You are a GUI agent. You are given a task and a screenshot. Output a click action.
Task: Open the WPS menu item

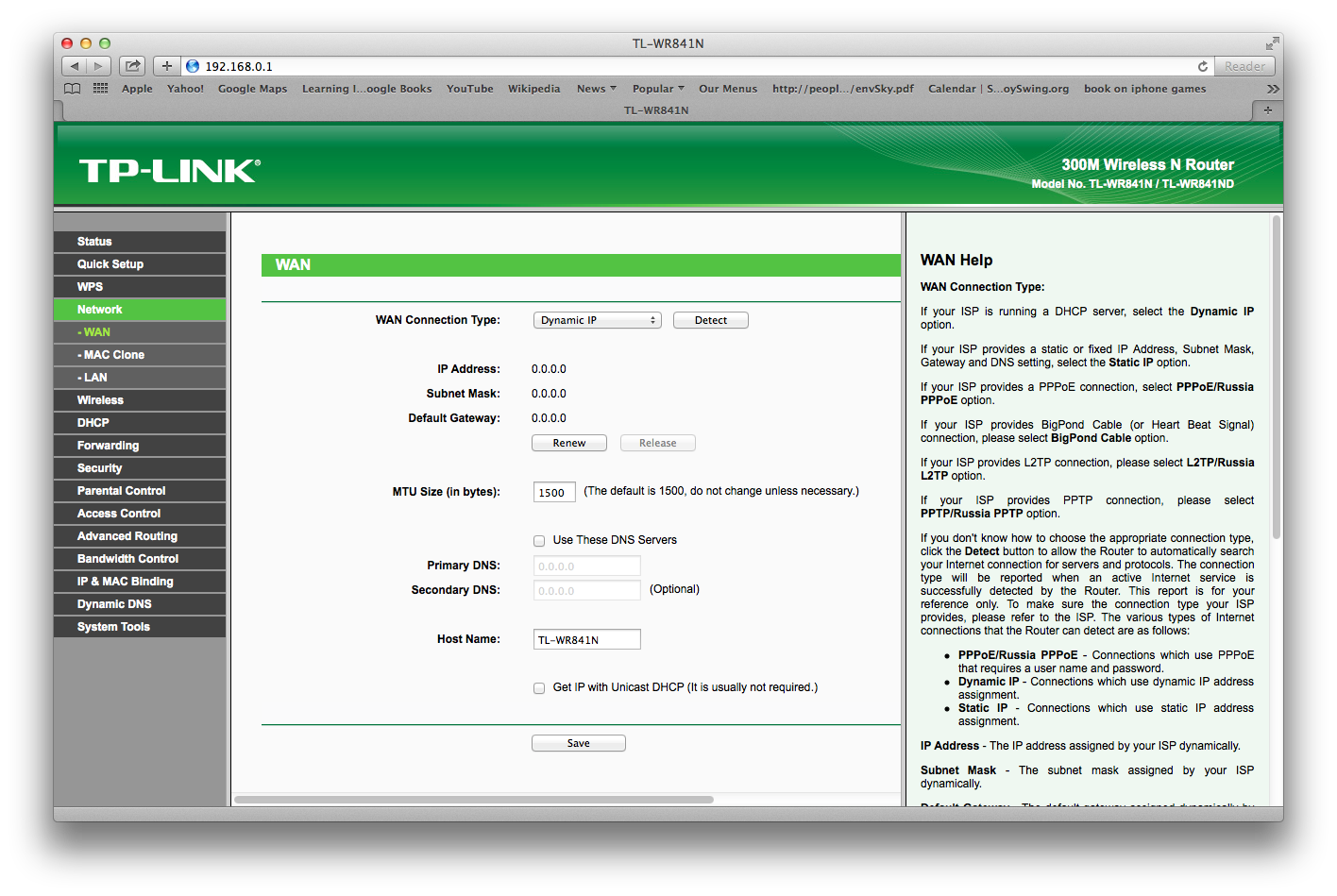click(140, 287)
